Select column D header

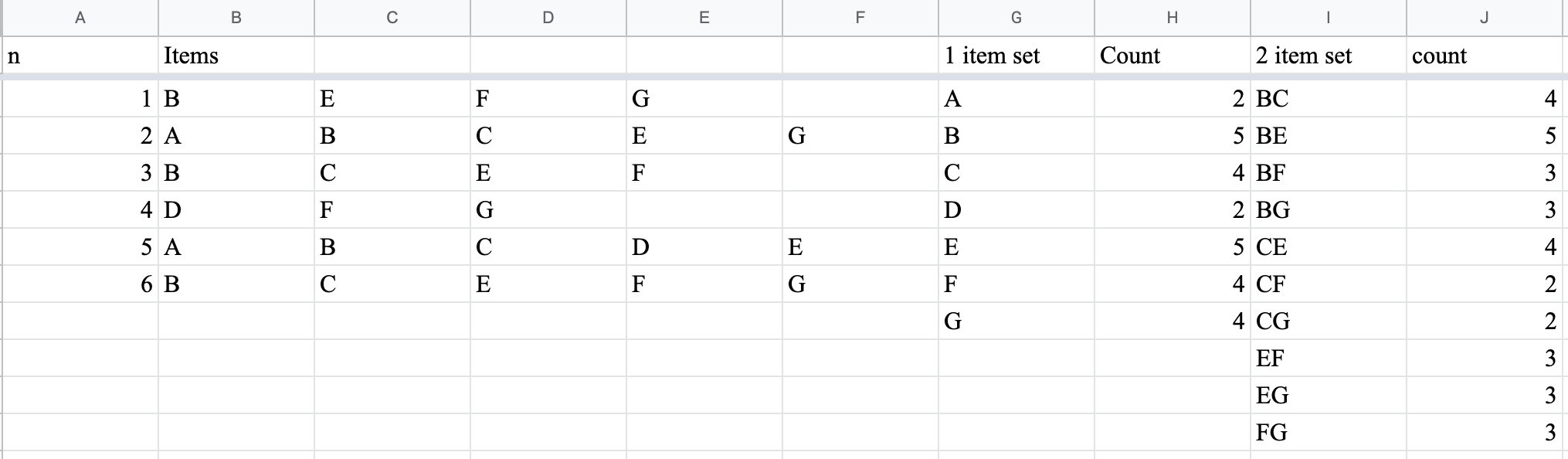tap(548, 18)
